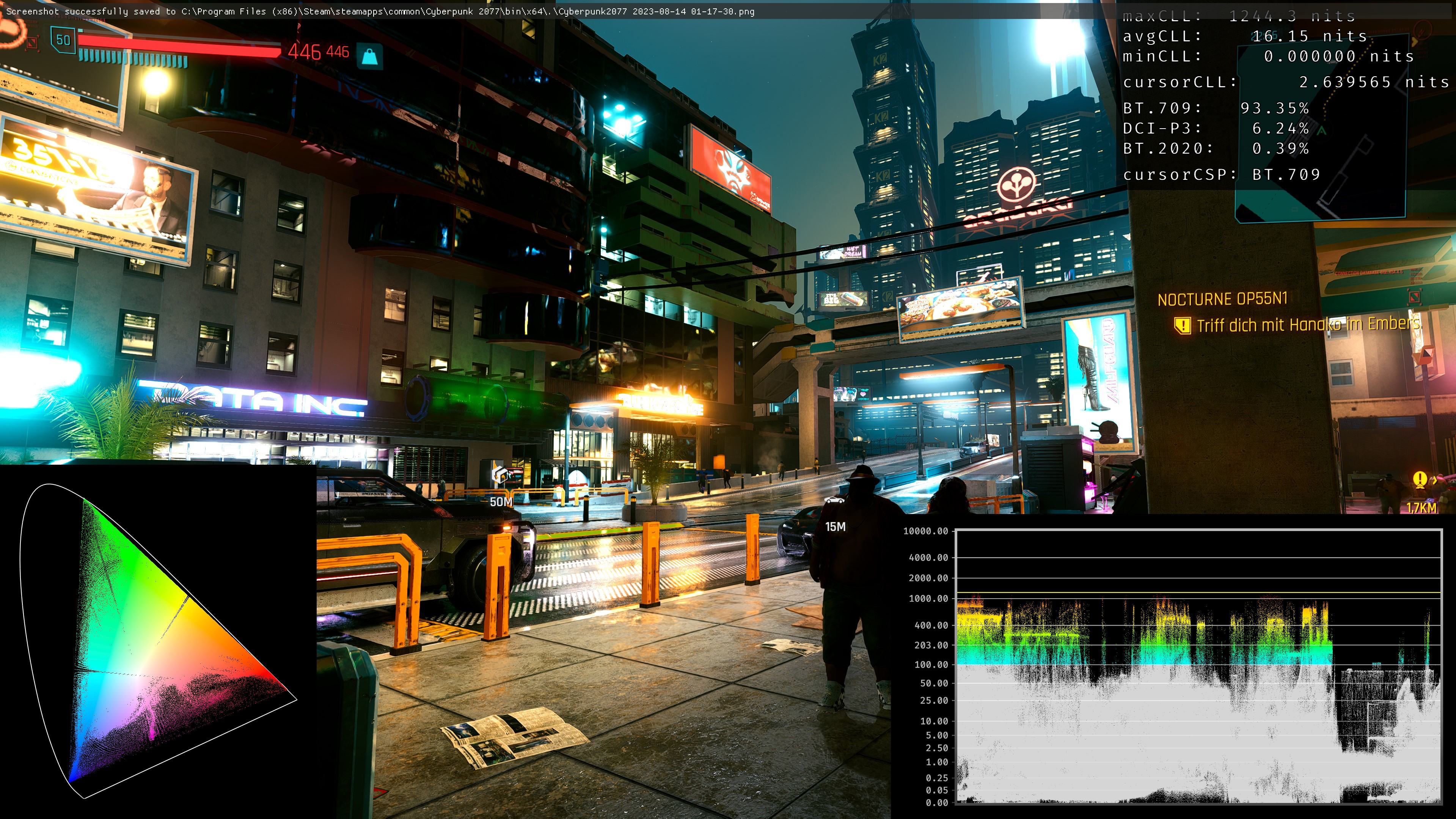Click the luminance waveform graph

[x=1198, y=667]
